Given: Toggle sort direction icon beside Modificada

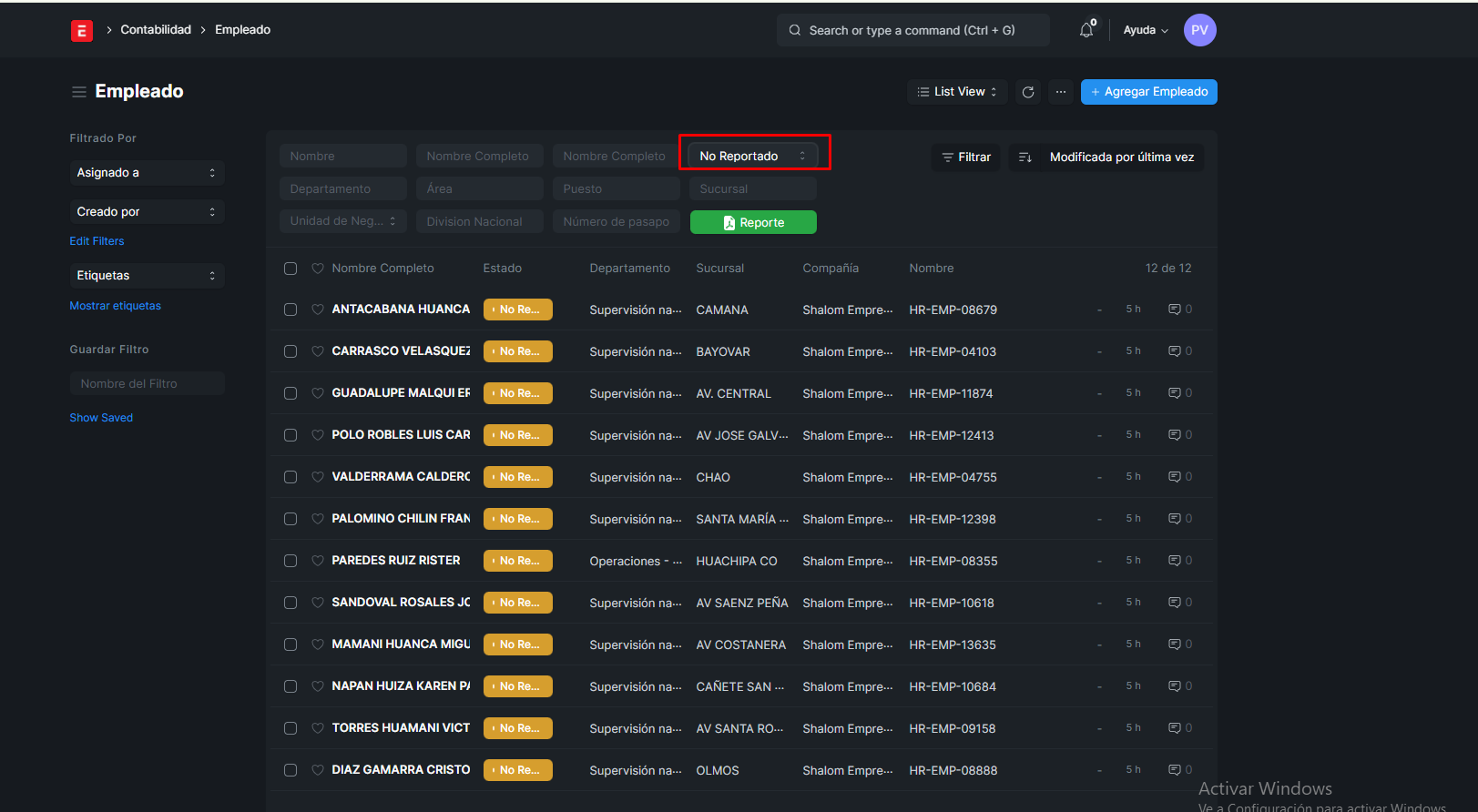Looking at the screenshot, I should click(1024, 157).
